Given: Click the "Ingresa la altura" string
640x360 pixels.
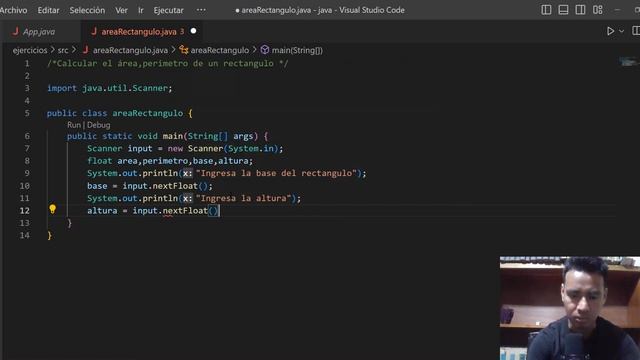Looking at the screenshot, I should [x=244, y=198].
